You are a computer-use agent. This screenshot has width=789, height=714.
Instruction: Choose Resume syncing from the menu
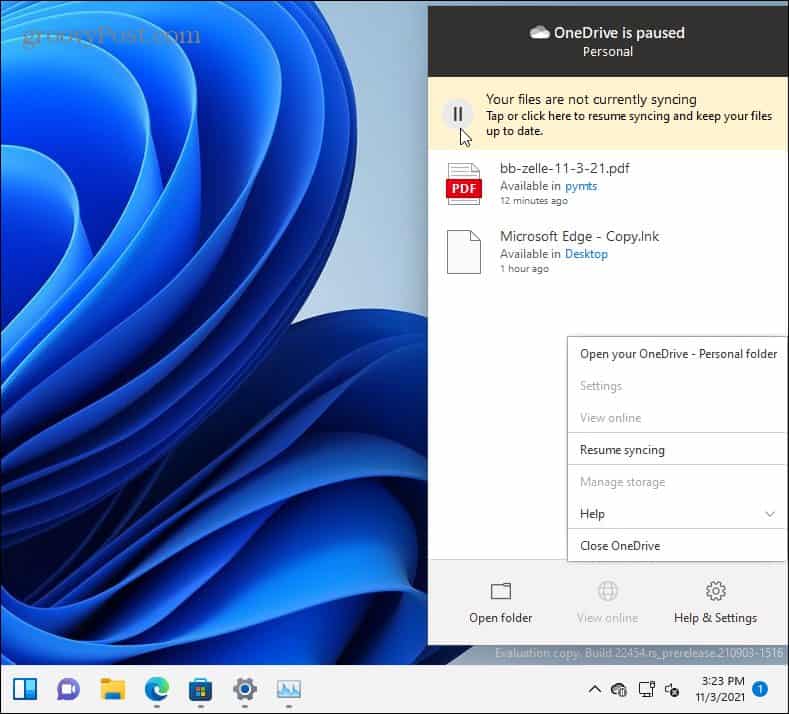point(677,450)
